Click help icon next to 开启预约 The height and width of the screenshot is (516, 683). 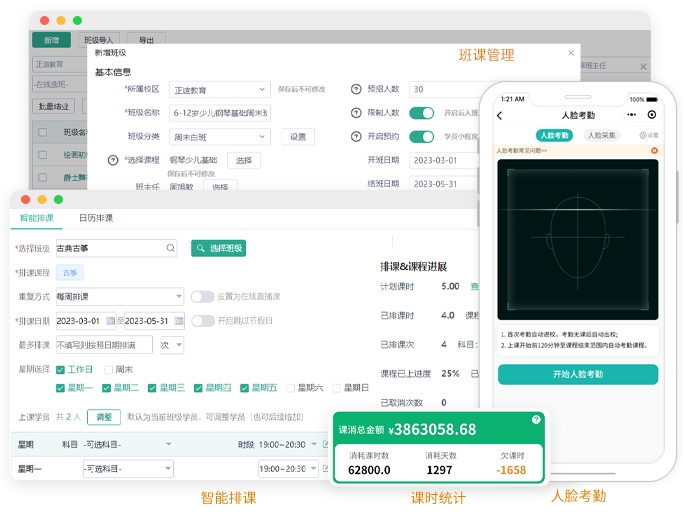point(356,137)
